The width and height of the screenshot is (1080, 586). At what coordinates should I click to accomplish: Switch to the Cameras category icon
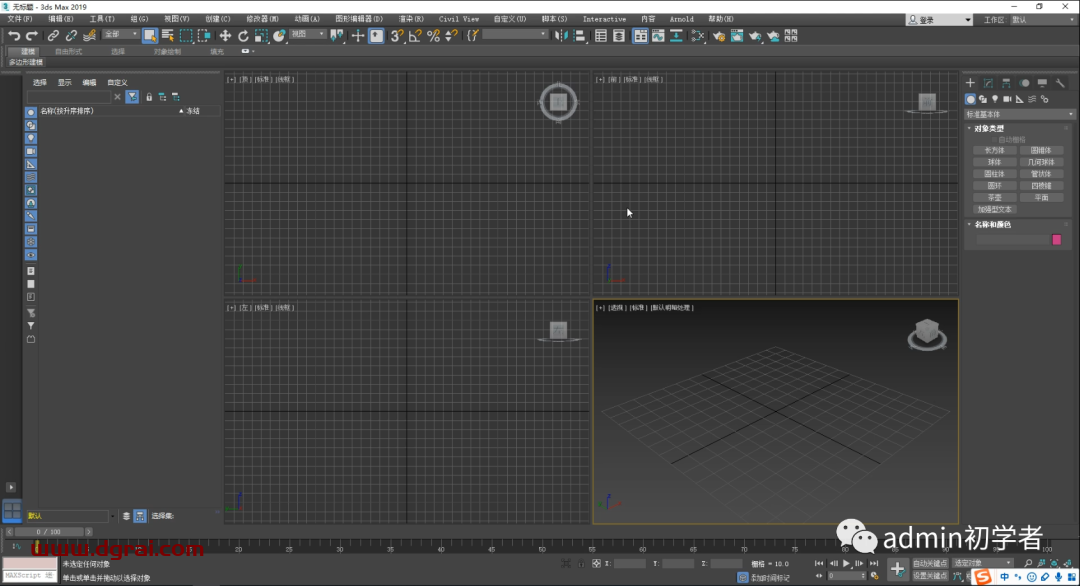1008,99
